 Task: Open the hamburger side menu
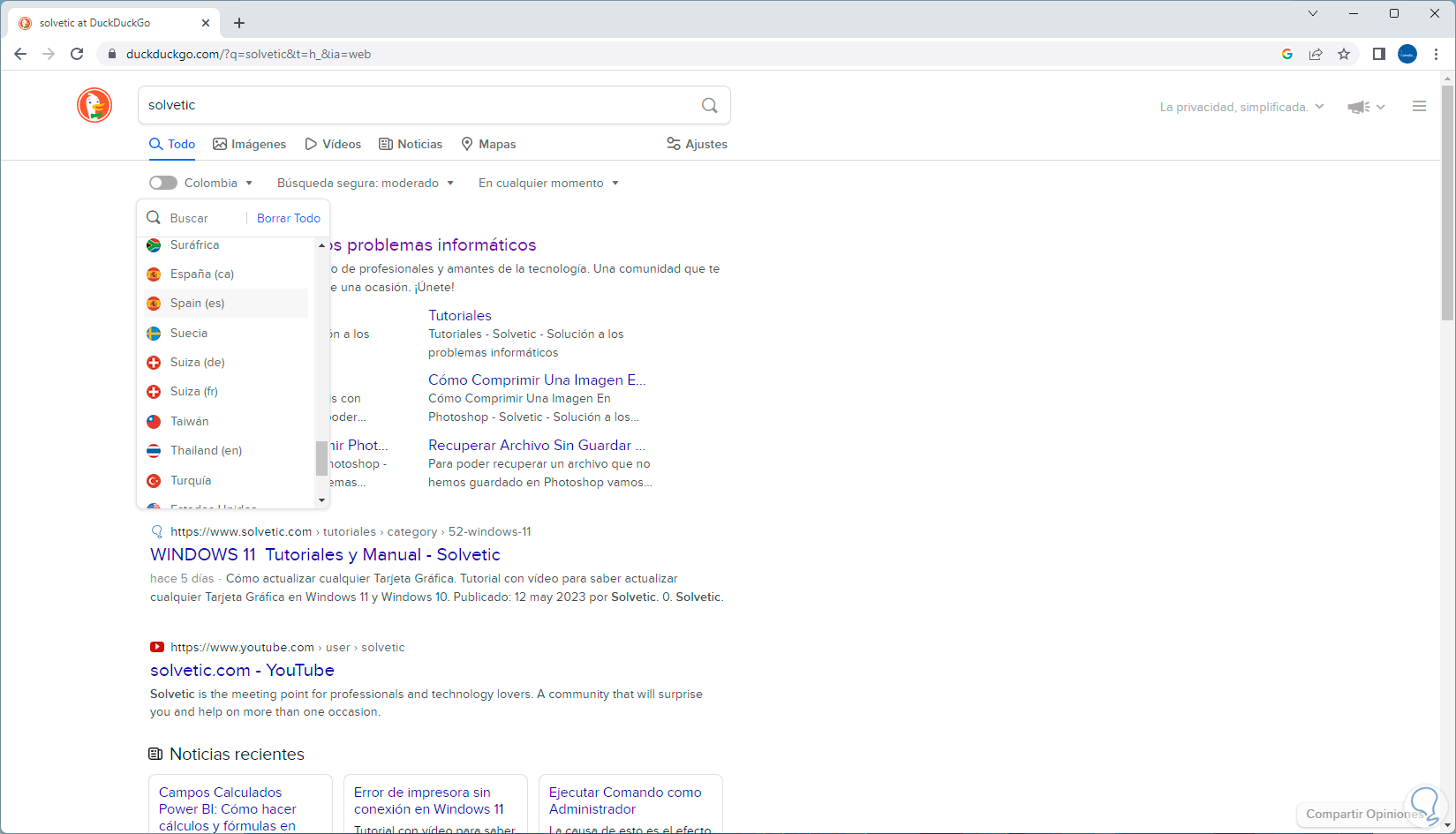[x=1419, y=106]
